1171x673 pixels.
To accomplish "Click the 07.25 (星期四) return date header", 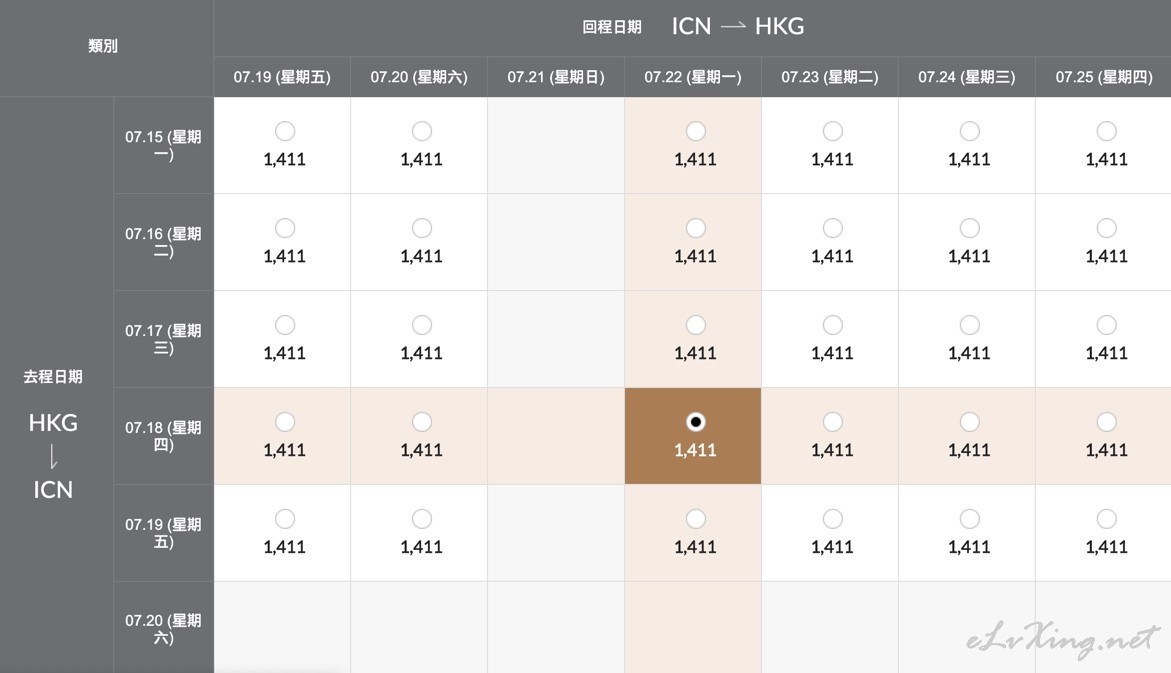I will pos(1104,77).
